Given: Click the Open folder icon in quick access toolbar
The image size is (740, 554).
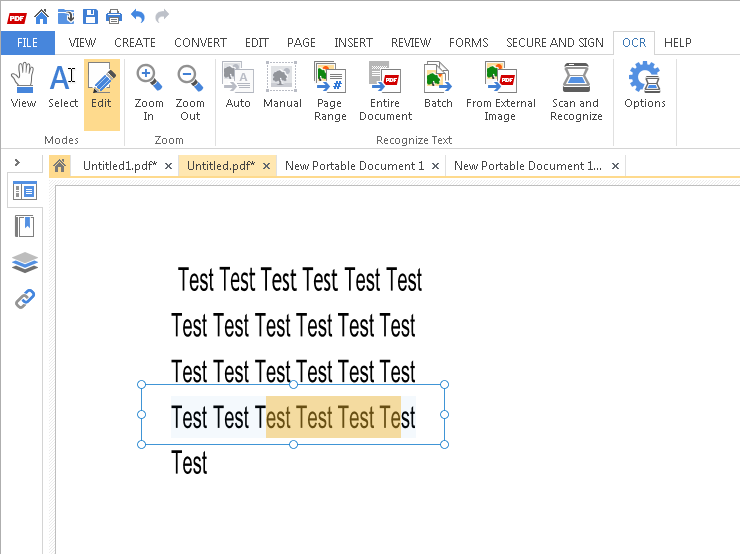Looking at the screenshot, I should 66,17.
